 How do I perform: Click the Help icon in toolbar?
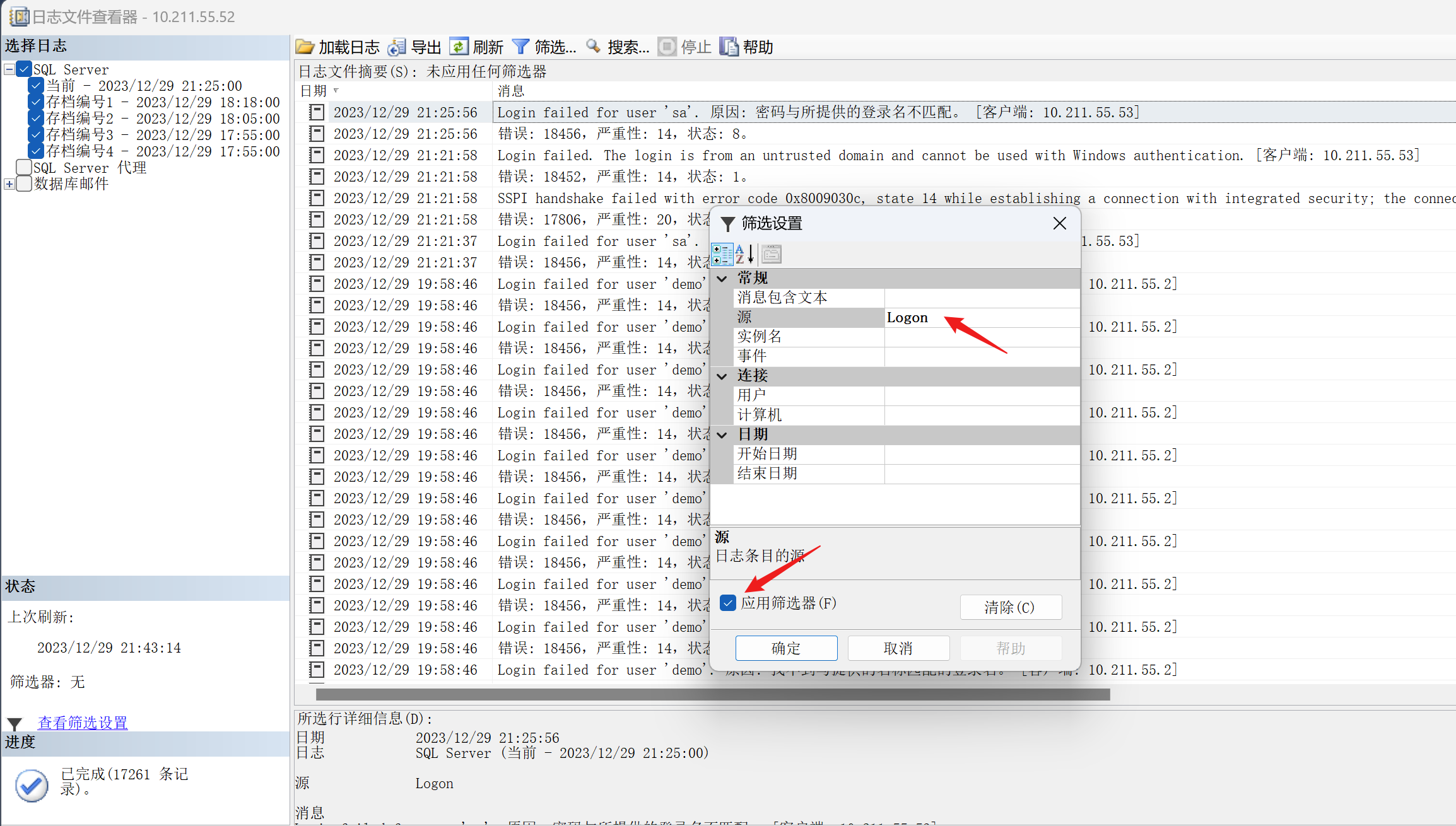click(x=729, y=47)
